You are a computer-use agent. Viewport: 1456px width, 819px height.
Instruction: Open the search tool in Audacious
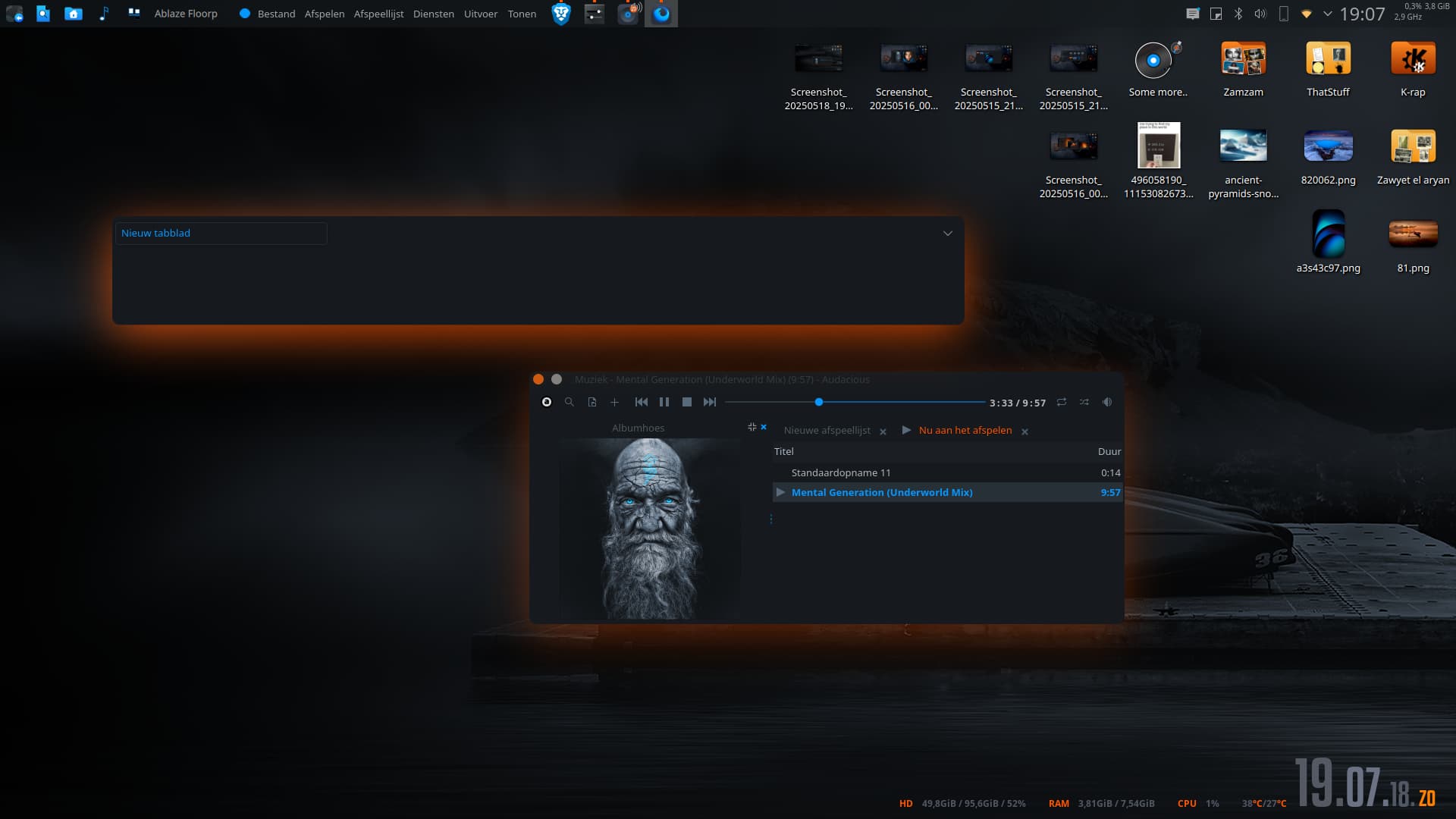click(570, 402)
